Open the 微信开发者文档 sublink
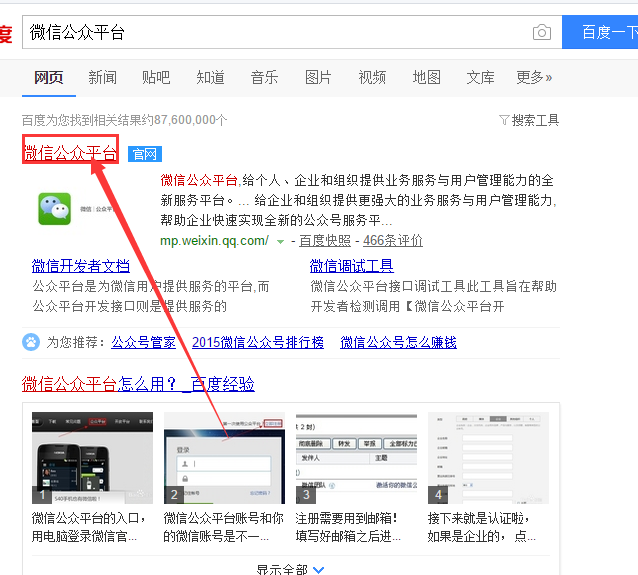Viewport: 638px width, 575px height. 81,266
